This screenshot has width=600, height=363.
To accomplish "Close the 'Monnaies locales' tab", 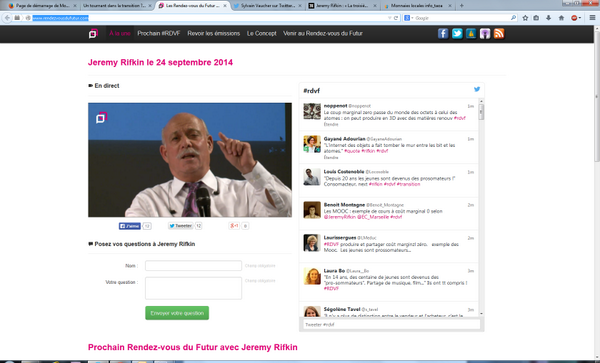I will click(x=450, y=6).
